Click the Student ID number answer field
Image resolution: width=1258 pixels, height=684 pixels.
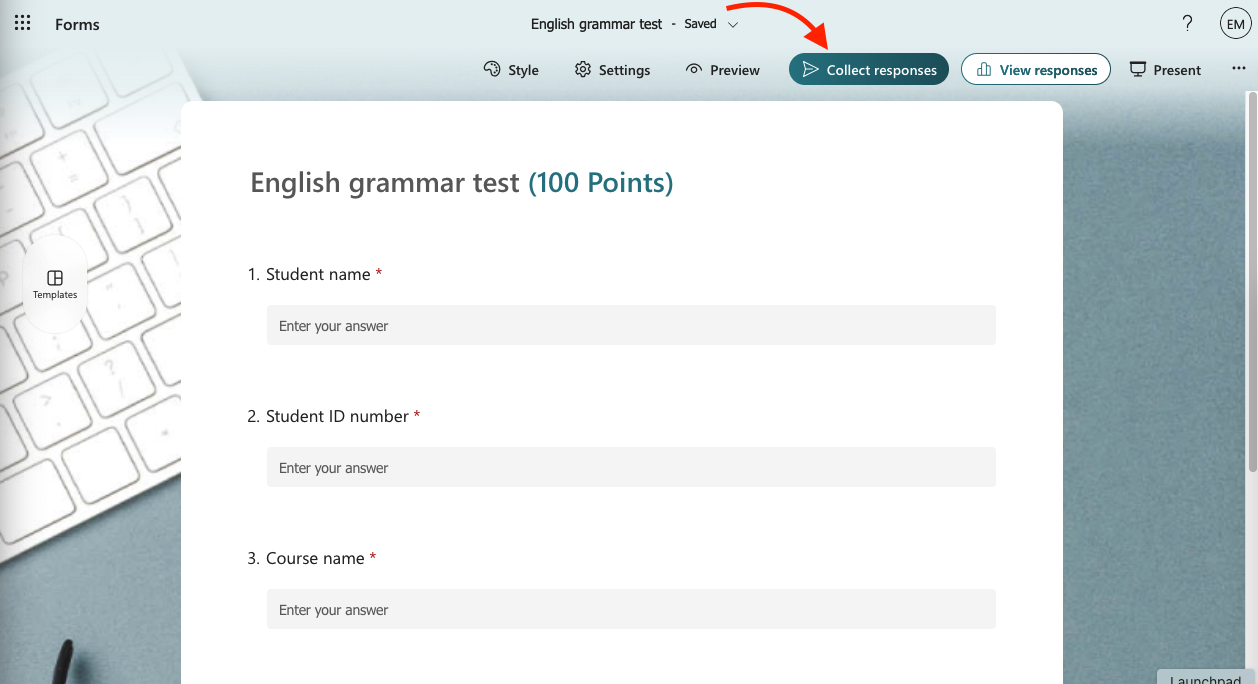(x=631, y=468)
